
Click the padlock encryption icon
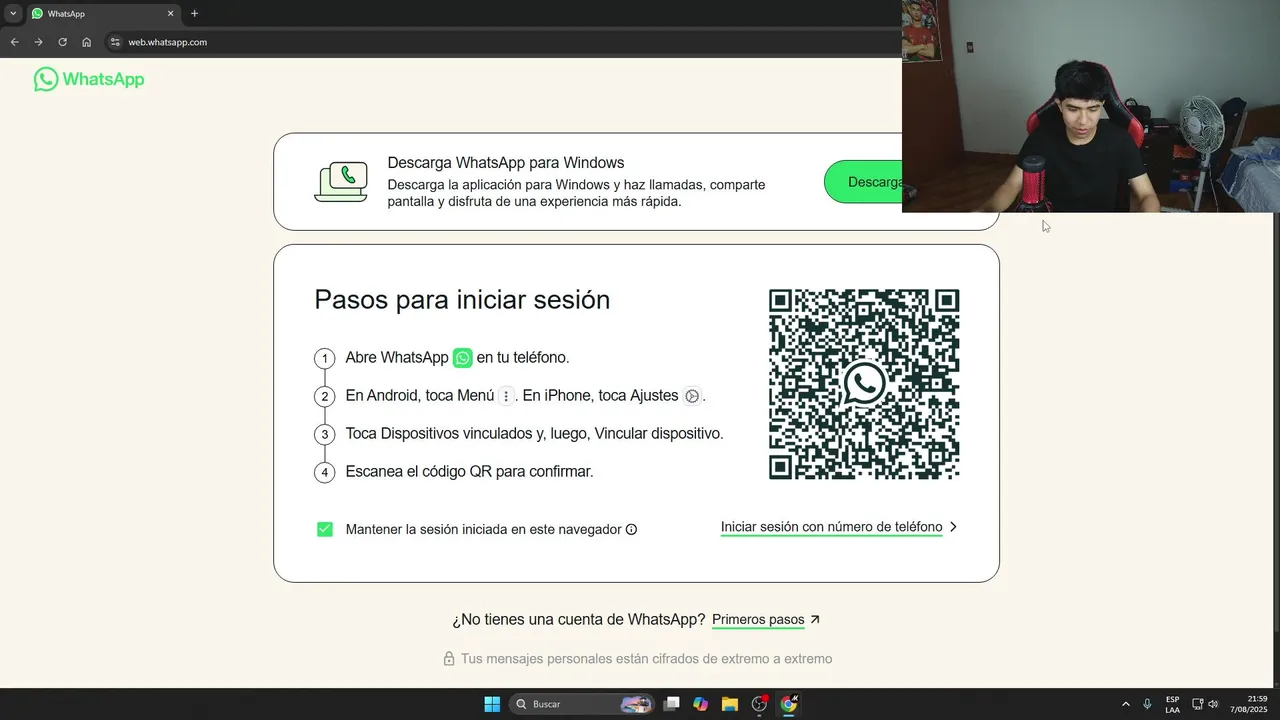(449, 659)
